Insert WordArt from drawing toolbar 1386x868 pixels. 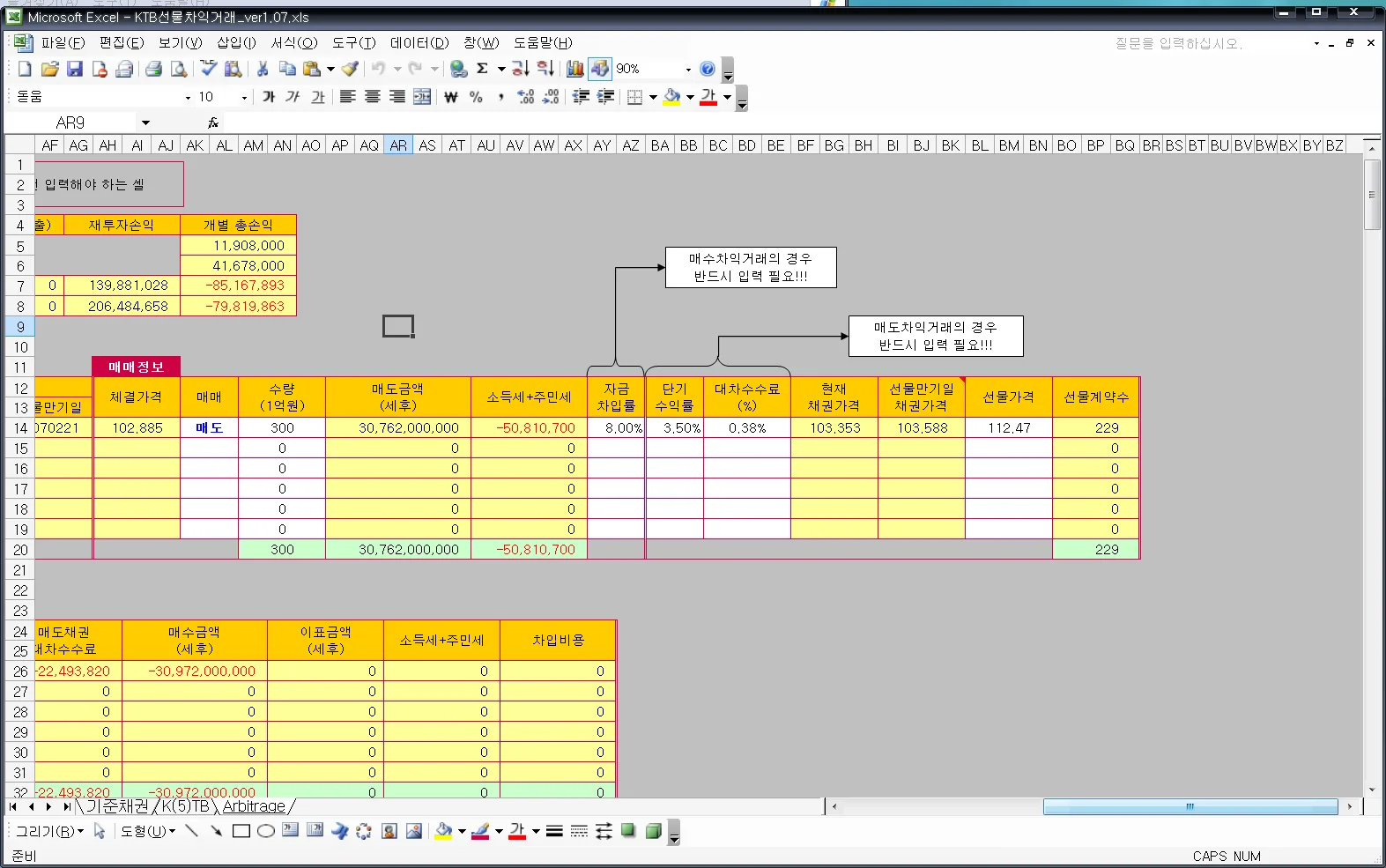pos(339,831)
